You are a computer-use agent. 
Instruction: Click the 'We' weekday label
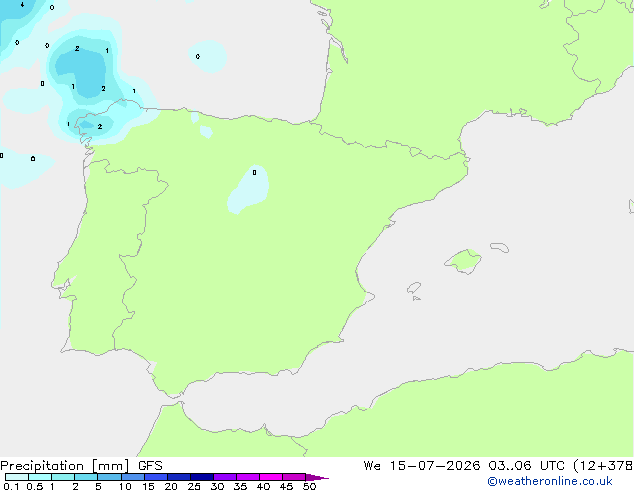(372, 466)
